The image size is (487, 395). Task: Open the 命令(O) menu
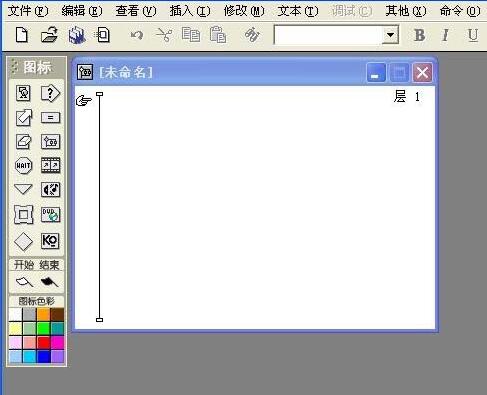(460, 11)
